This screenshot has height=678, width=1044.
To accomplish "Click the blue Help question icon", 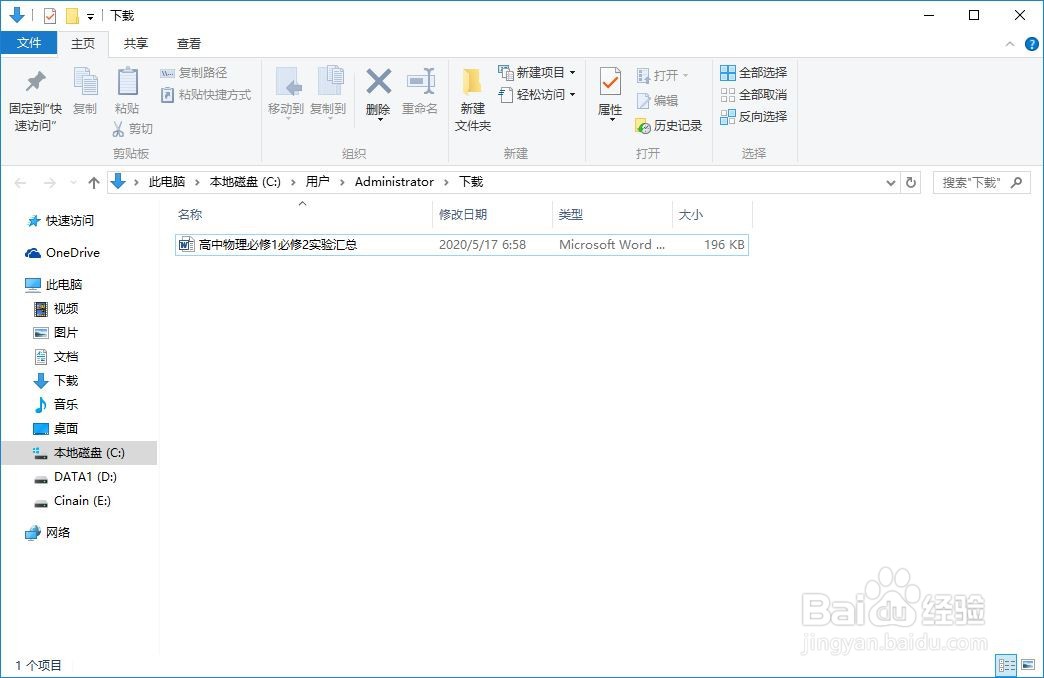I will 1031,45.
